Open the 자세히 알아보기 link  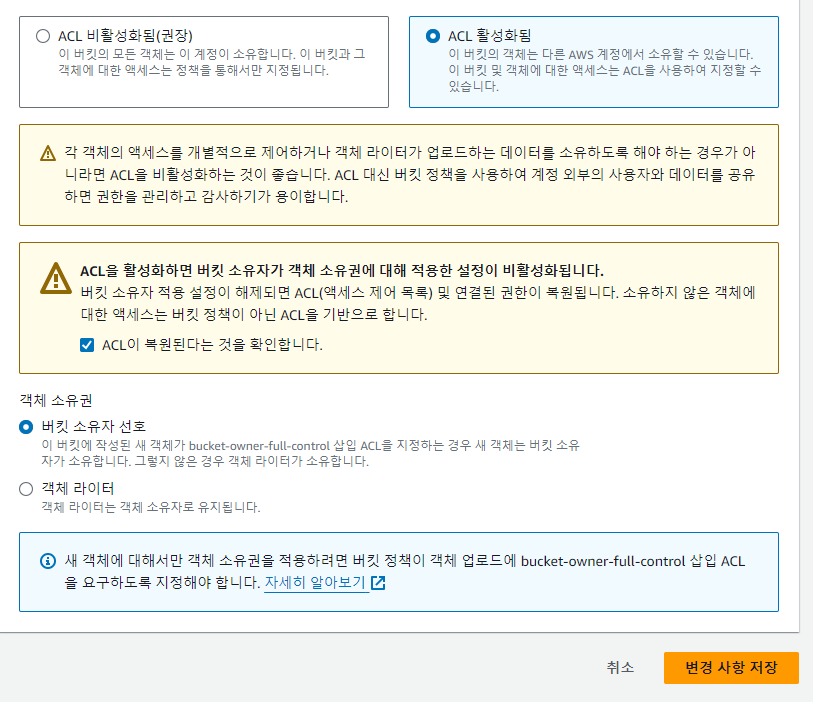click(315, 583)
